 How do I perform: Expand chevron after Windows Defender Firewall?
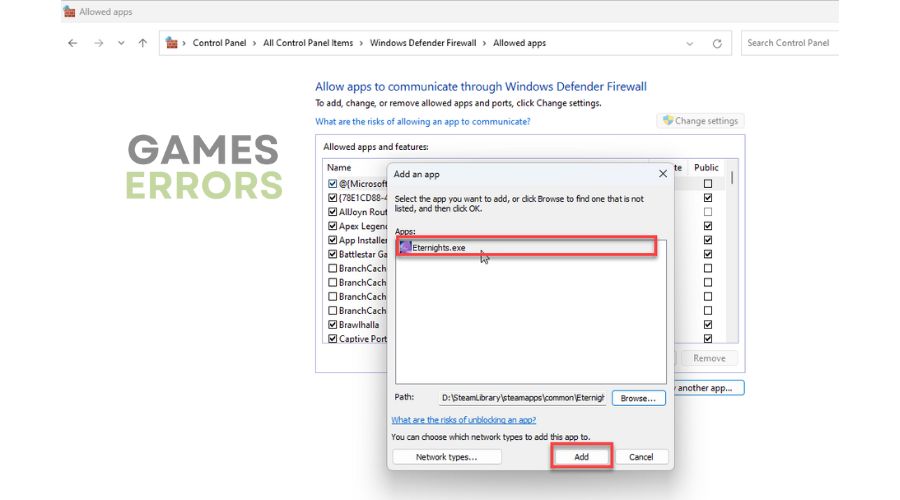484,43
